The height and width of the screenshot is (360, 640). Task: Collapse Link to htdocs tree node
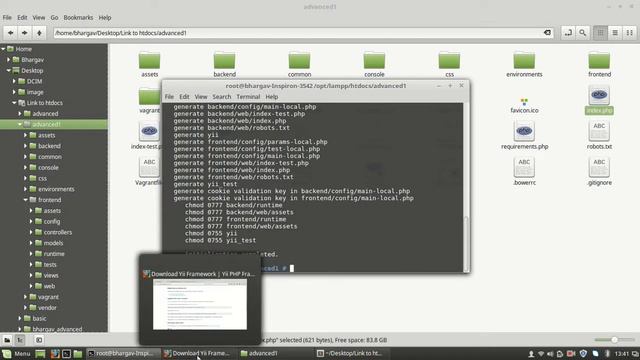coord(14,103)
